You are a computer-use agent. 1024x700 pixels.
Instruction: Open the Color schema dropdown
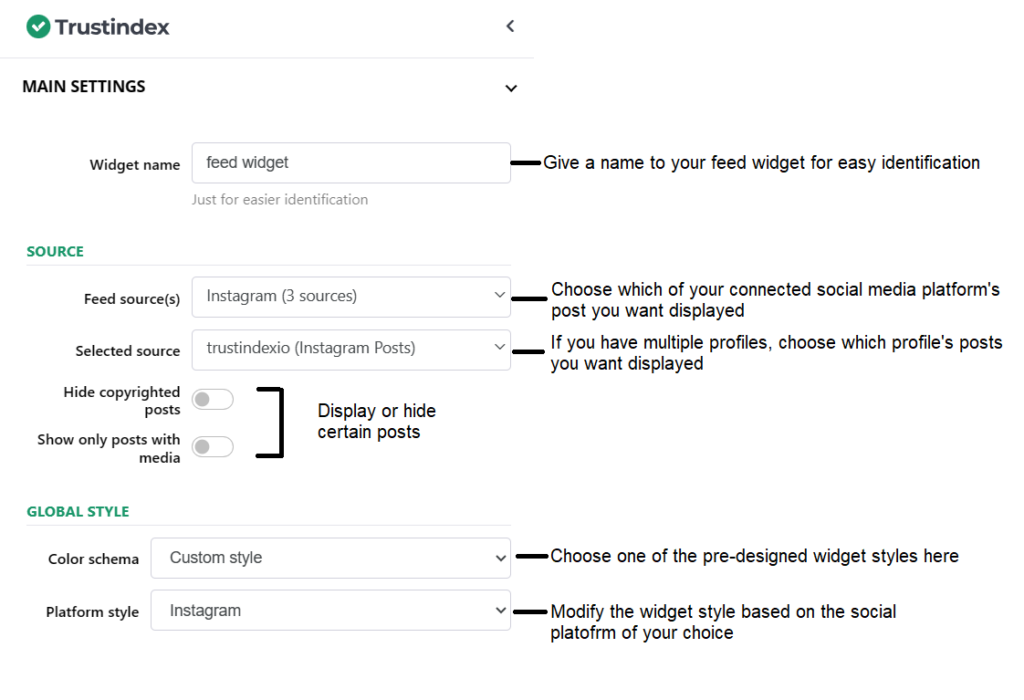tap(330, 558)
